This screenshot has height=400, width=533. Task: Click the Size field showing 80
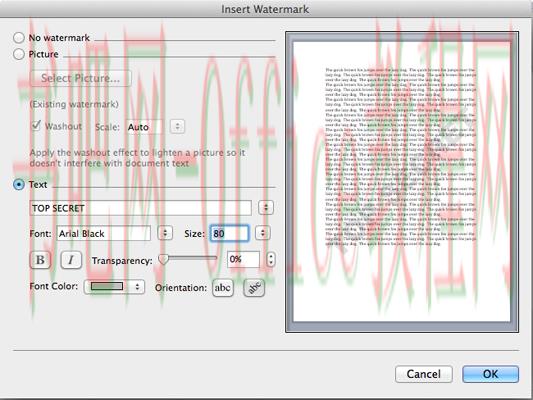click(229, 233)
